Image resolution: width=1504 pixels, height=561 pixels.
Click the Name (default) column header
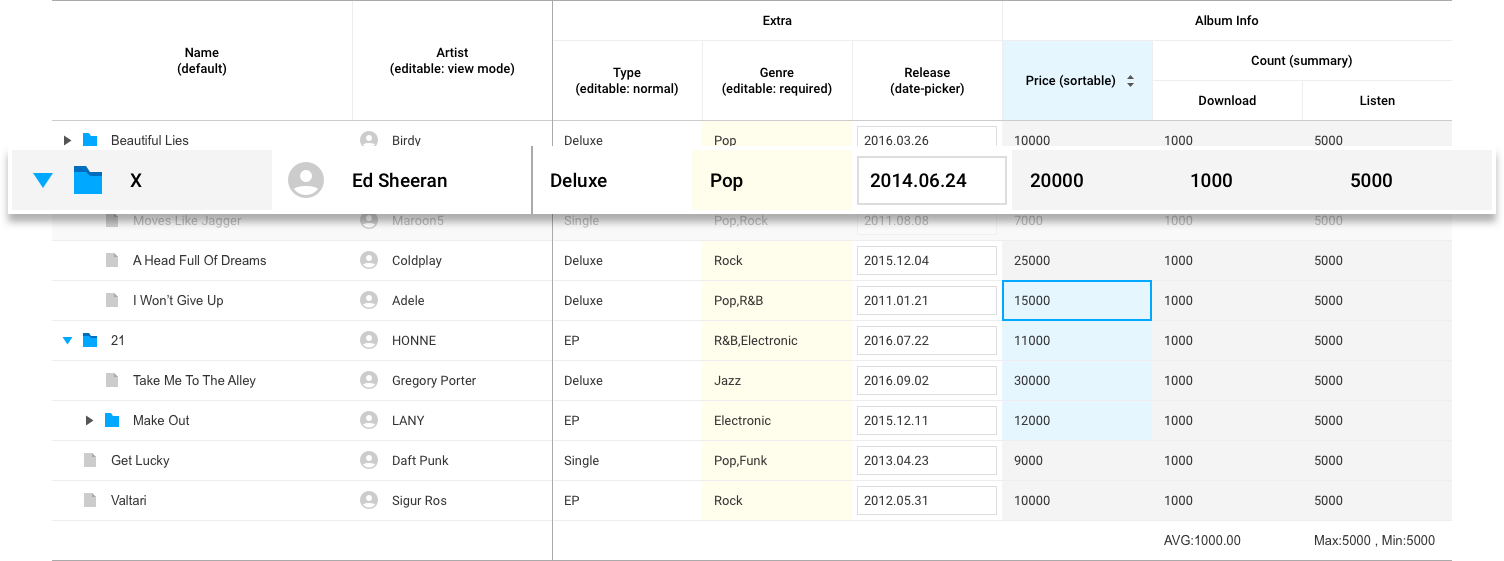click(202, 61)
